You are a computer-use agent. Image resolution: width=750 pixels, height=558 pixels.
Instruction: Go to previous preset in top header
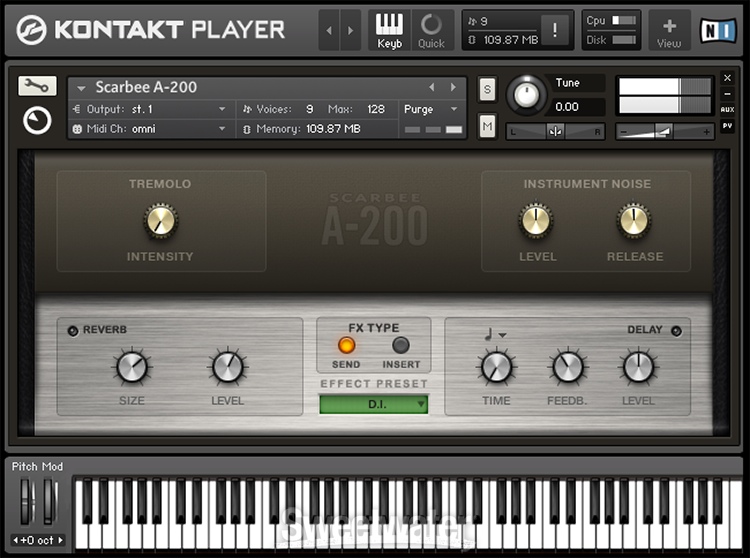pyautogui.click(x=329, y=30)
